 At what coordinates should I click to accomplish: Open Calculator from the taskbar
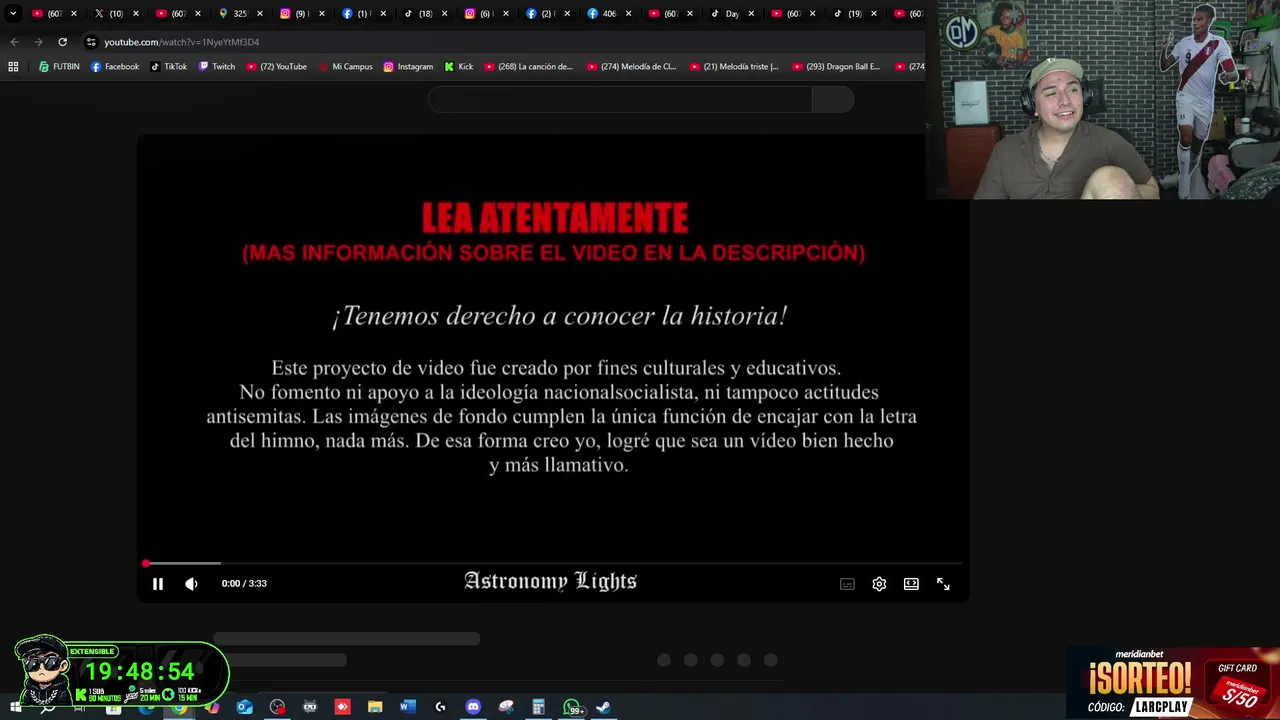click(538, 707)
